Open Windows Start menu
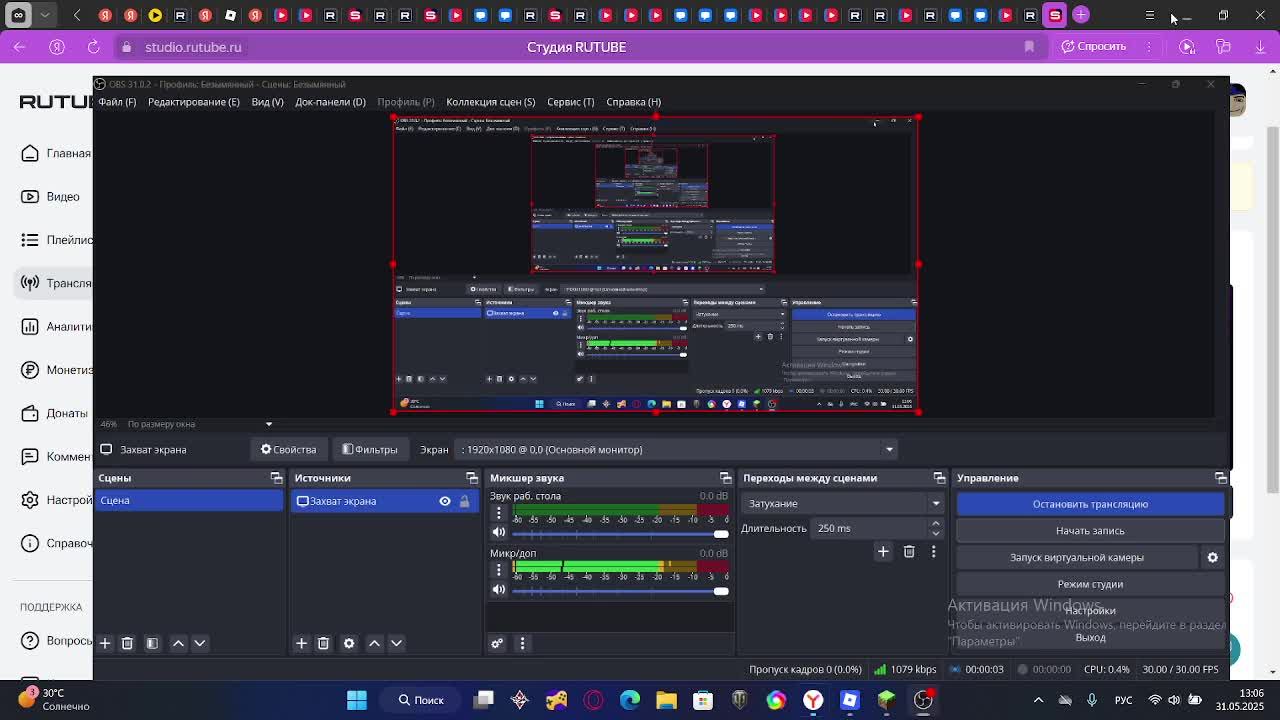 [x=357, y=700]
